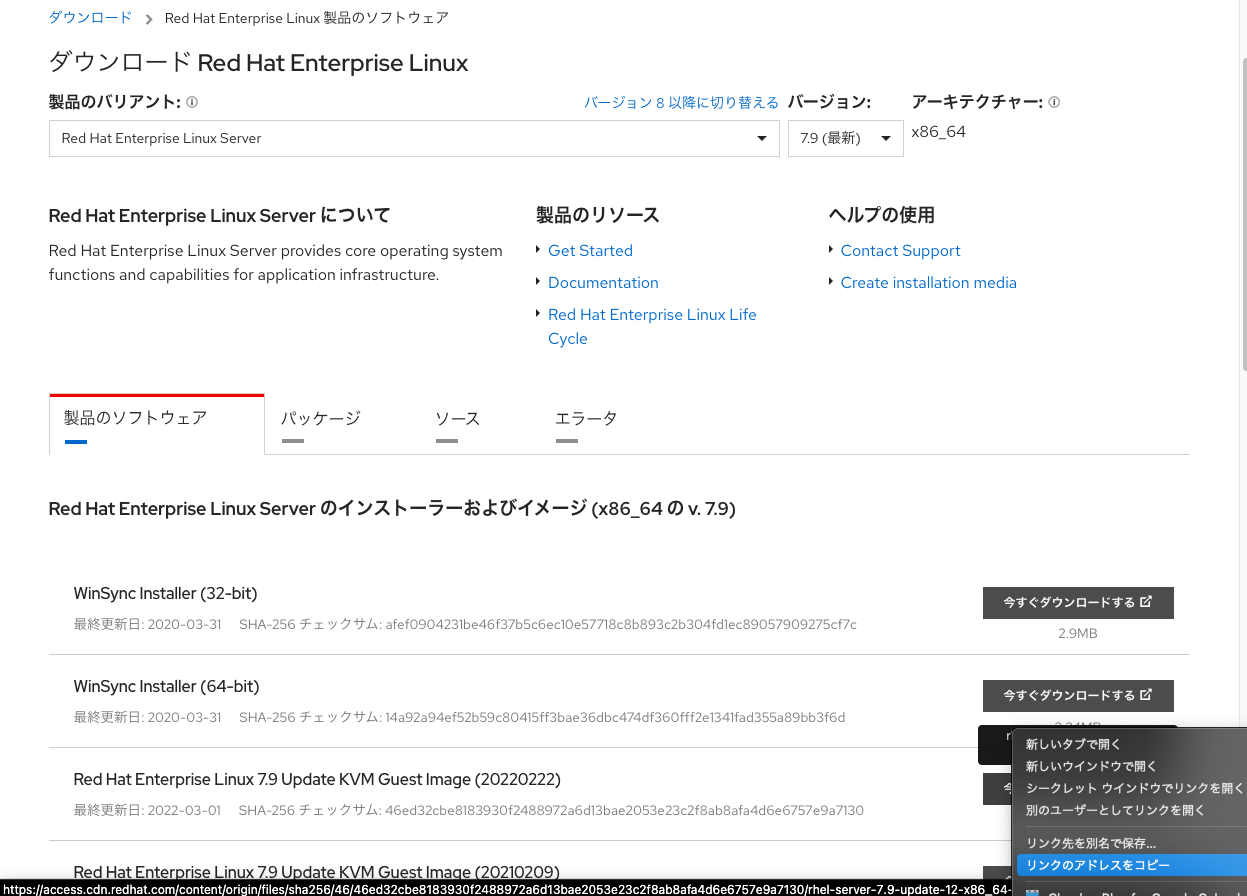Click the 2.9MB file size text
This screenshot has height=896, width=1247.
1078,634
